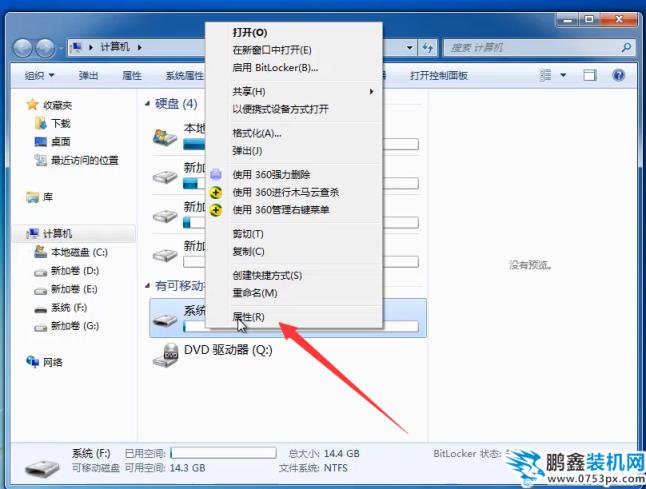
Task: Open the 组织 dropdown menu
Action: tap(40, 75)
